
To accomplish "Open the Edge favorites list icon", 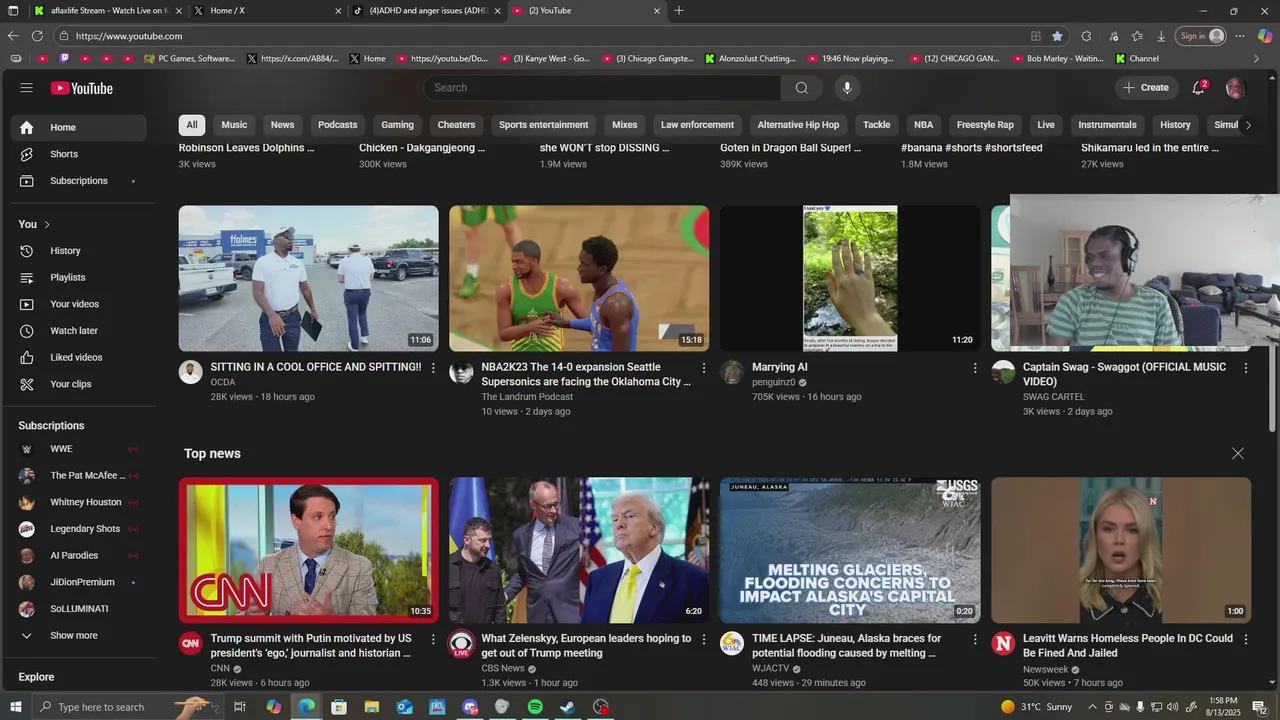I will click(x=1137, y=36).
